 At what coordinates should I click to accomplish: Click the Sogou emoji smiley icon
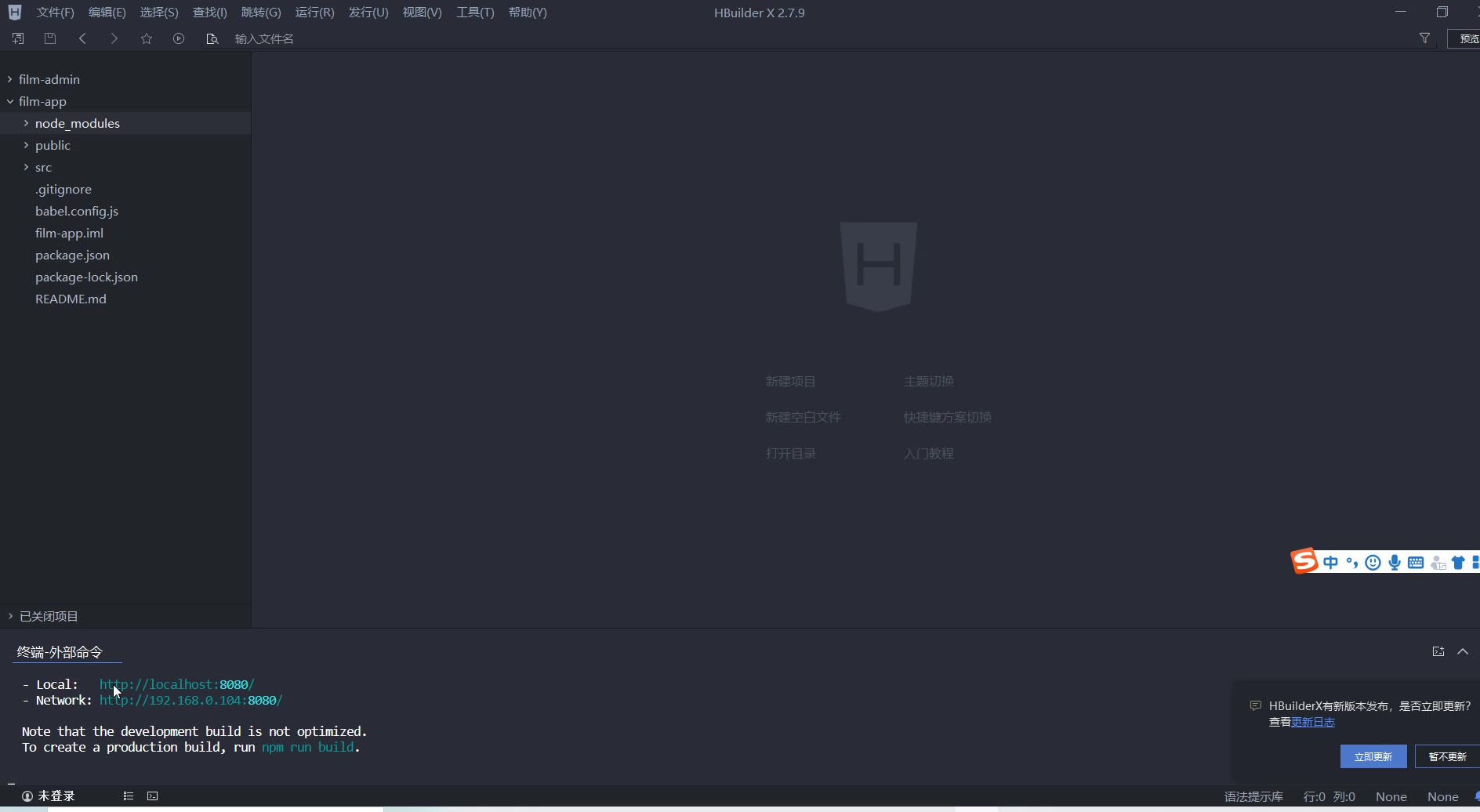(x=1373, y=562)
